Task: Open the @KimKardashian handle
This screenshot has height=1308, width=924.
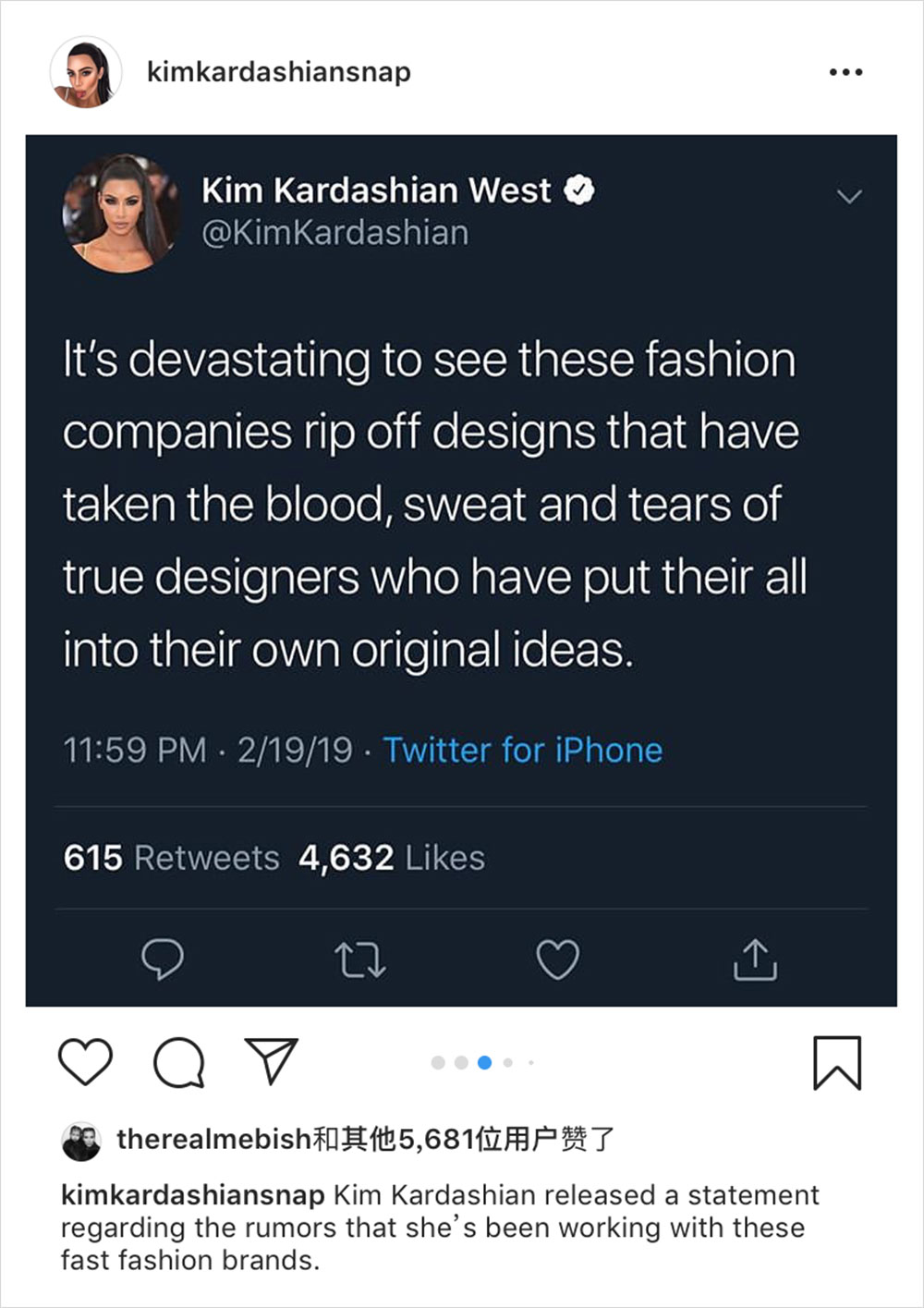Action: (x=334, y=233)
